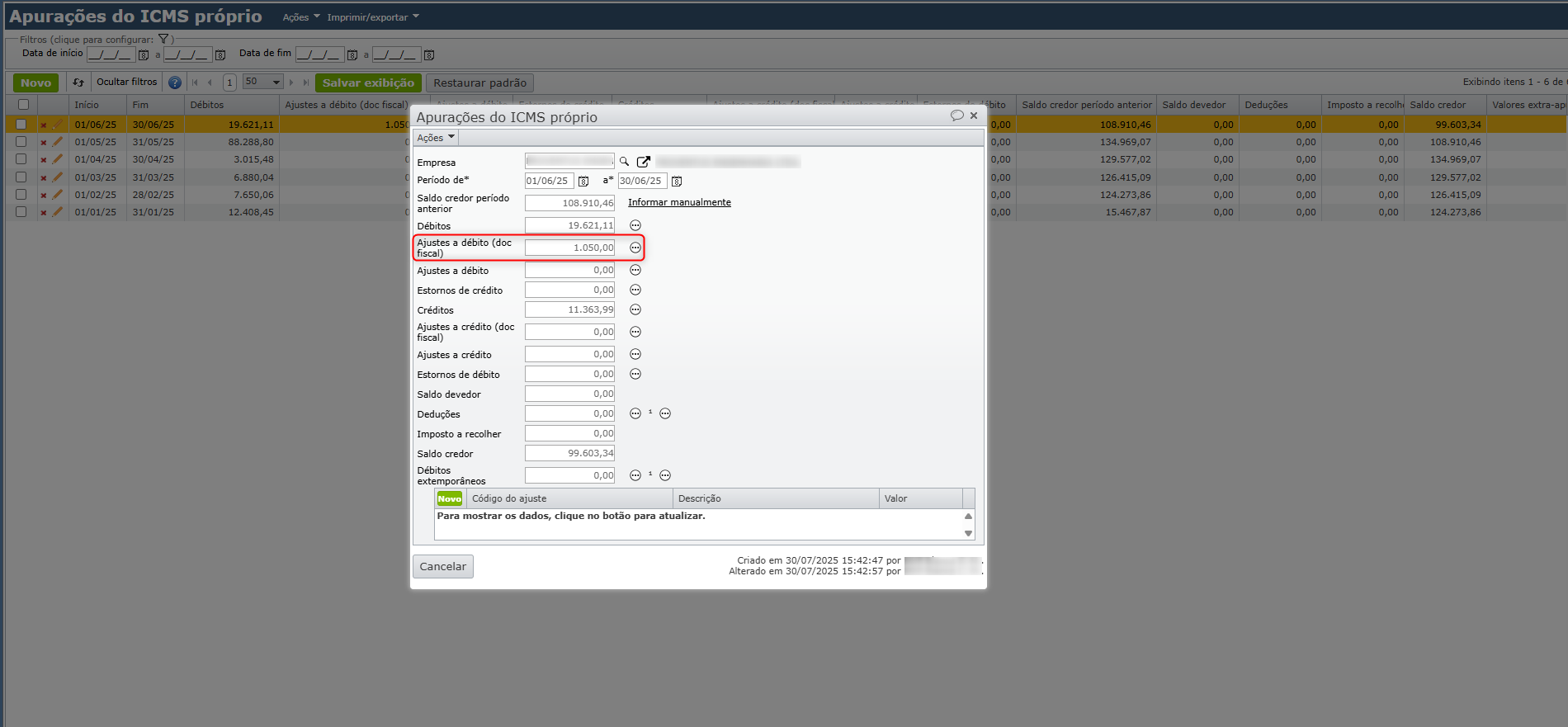Image resolution: width=1568 pixels, height=727 pixels.
Task: Open calendar for Período de start date
Action: click(x=583, y=182)
